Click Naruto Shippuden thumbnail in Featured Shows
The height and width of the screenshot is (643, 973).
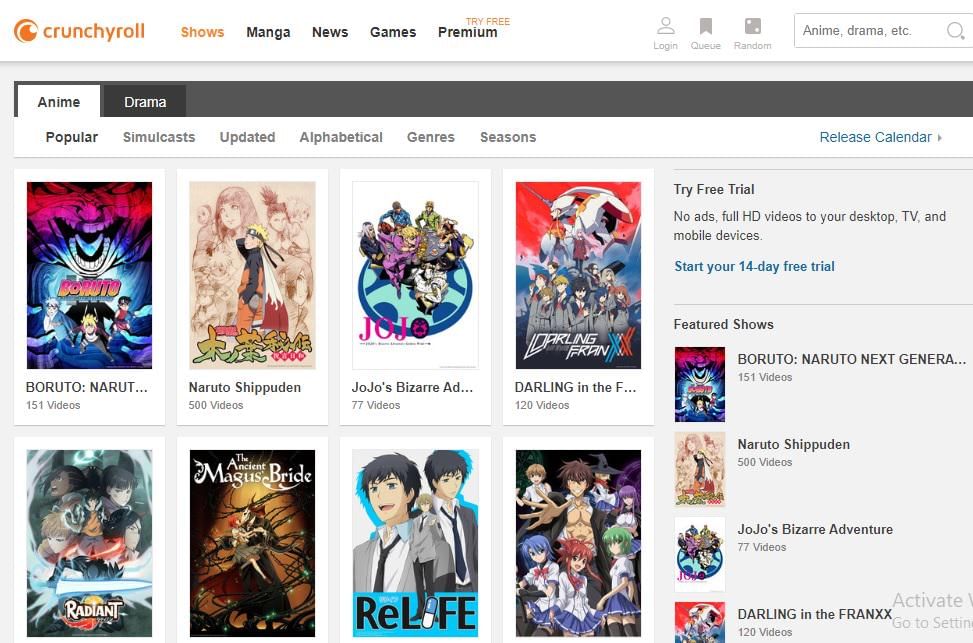(x=699, y=469)
